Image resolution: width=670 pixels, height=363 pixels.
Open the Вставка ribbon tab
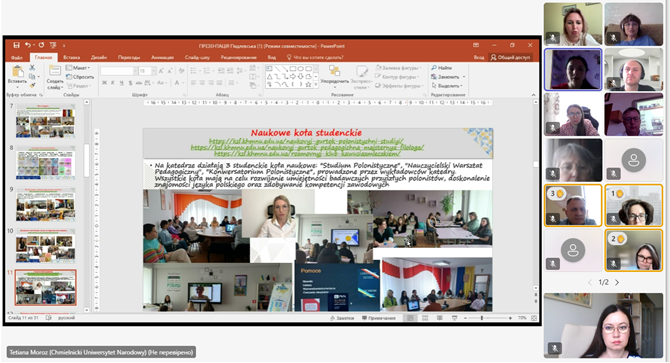point(72,57)
